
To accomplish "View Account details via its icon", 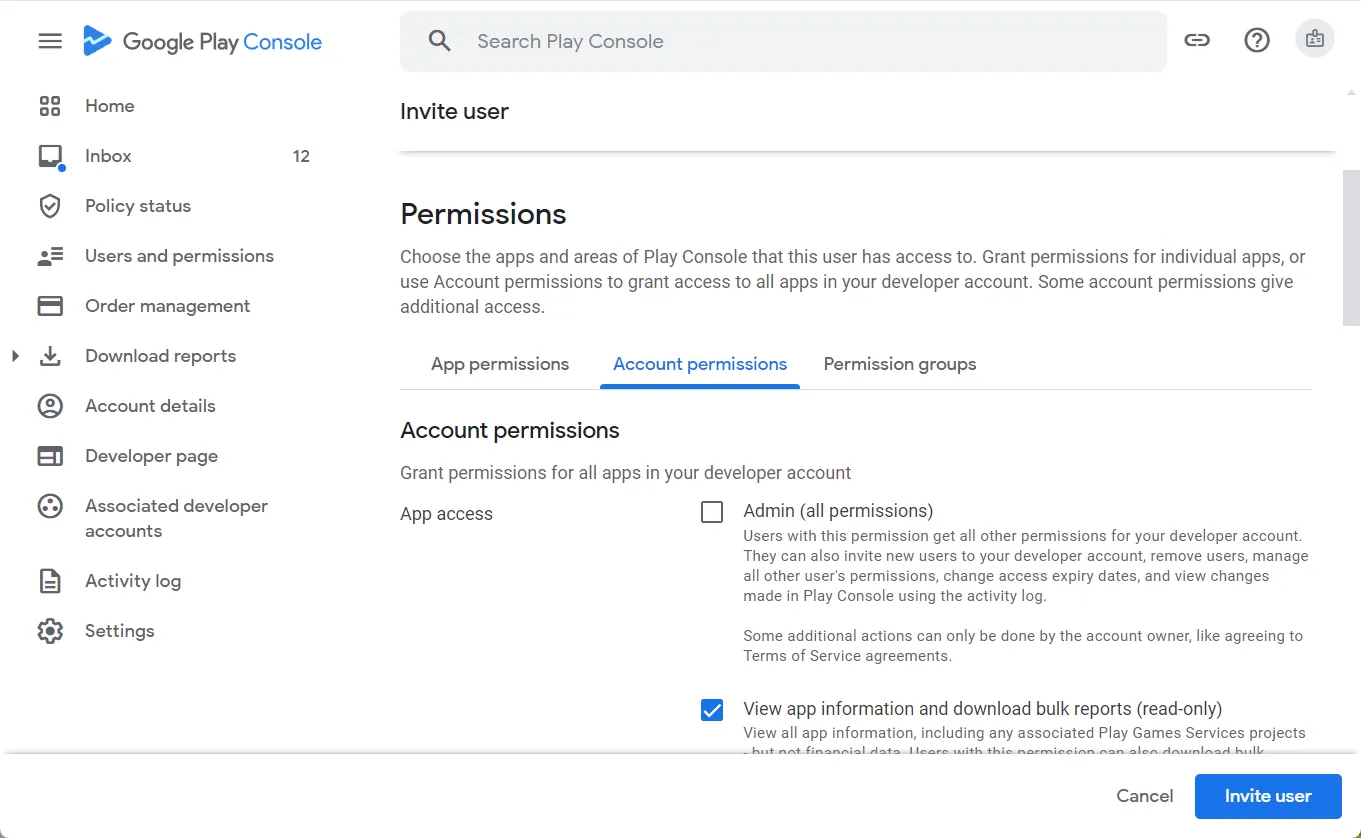I will (x=50, y=406).
